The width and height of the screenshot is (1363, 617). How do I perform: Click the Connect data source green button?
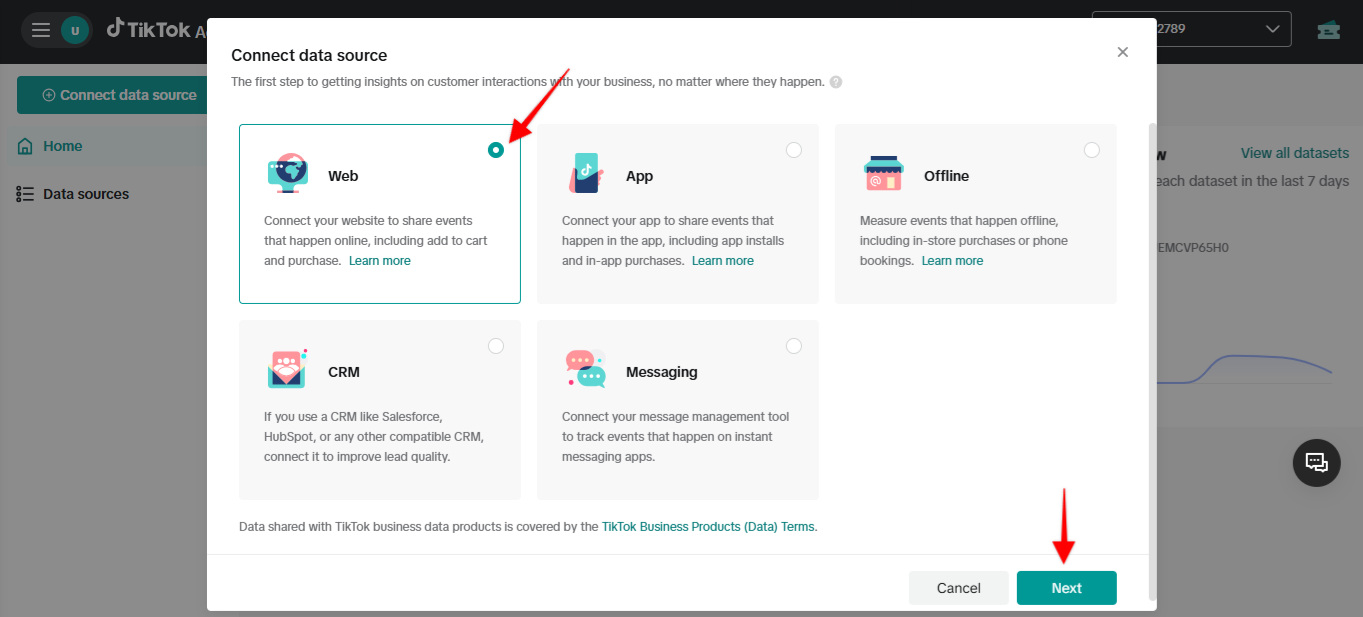click(112, 95)
